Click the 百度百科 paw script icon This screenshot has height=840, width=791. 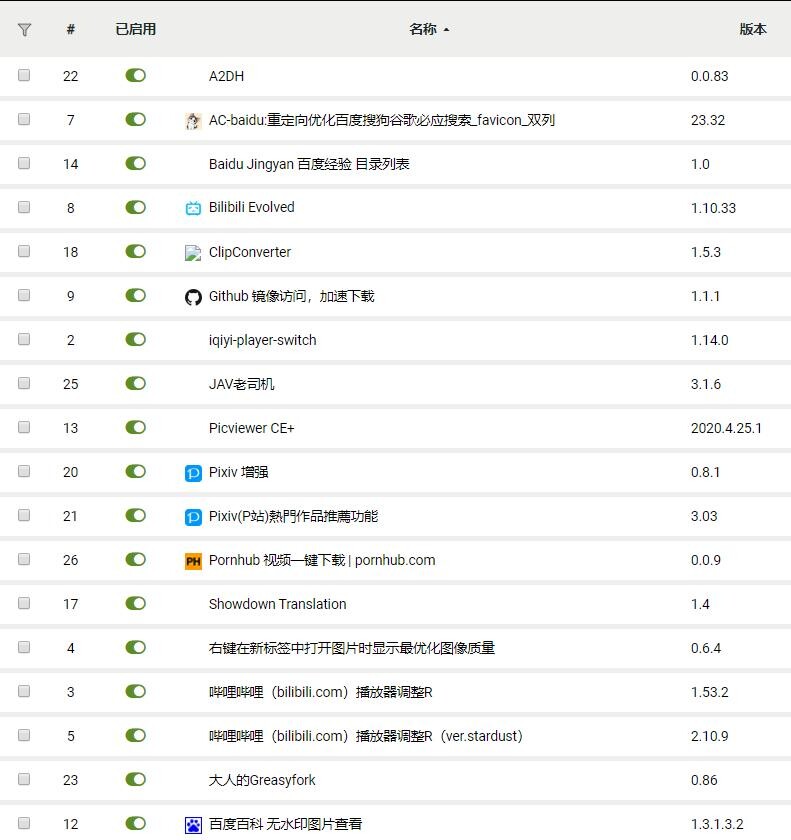pyautogui.click(x=193, y=825)
